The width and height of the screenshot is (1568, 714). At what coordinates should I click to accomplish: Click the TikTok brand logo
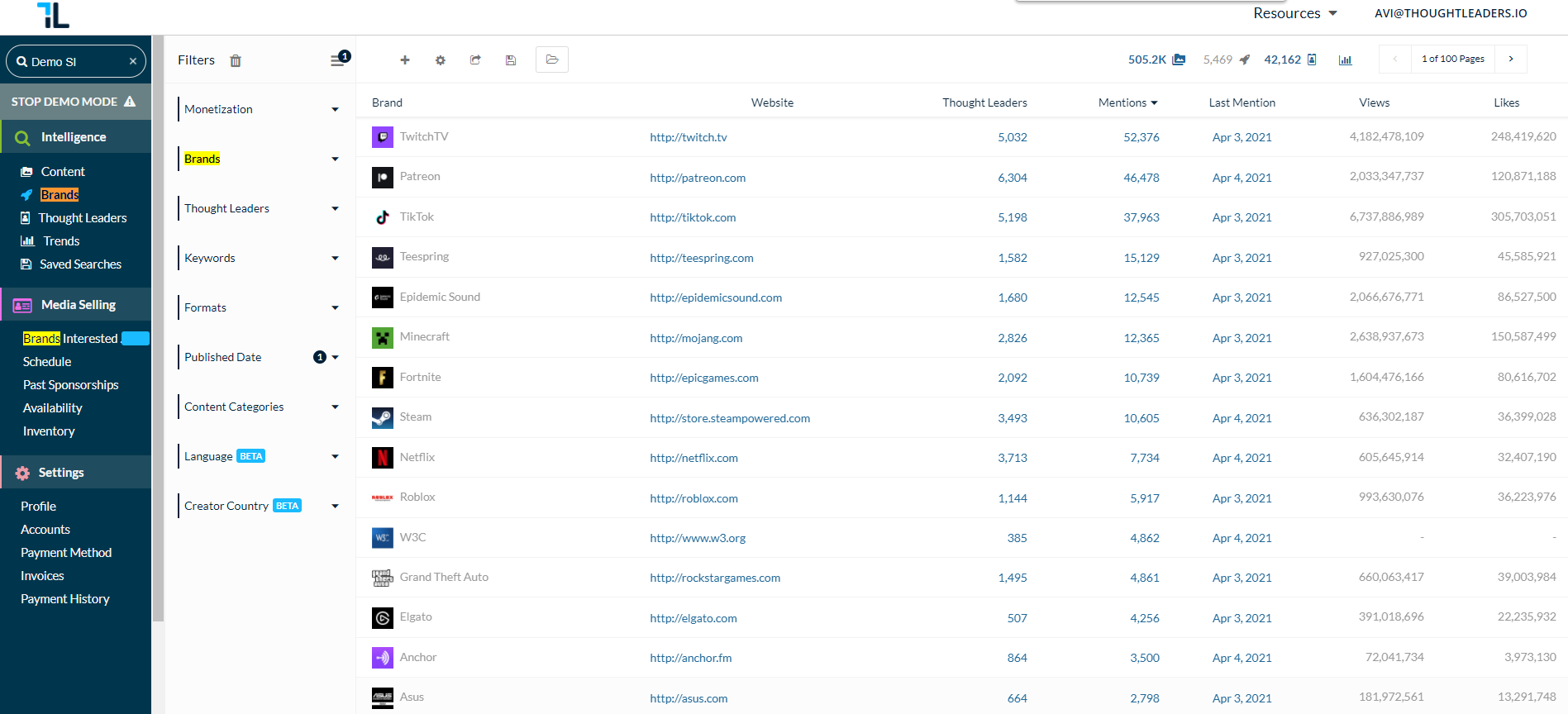[383, 217]
